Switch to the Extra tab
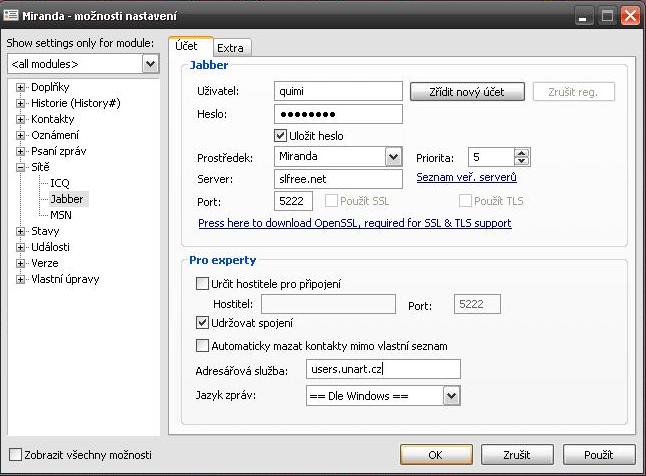Screen dimensions: 646x476 tap(230, 47)
